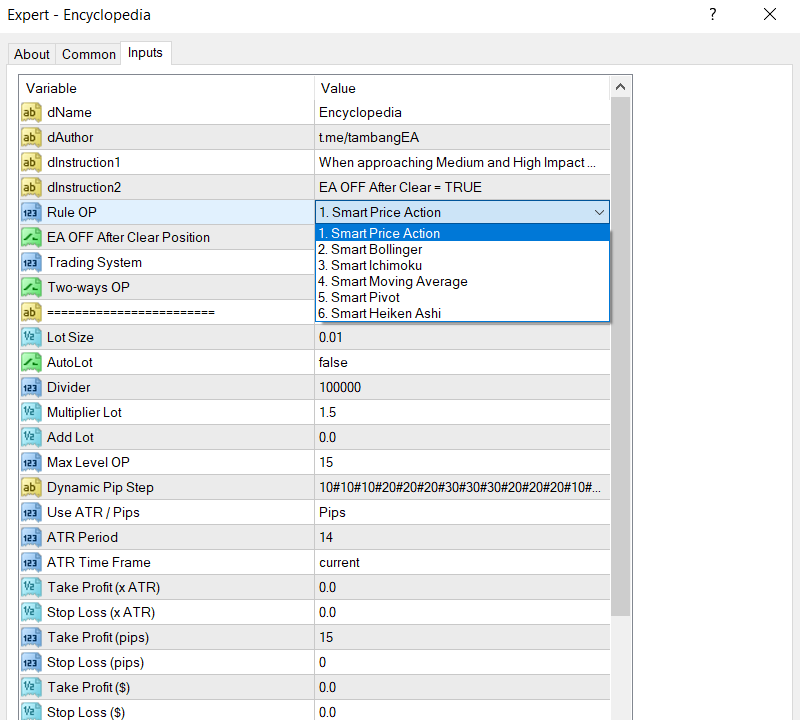Choose 5. Smart Pivot option
Screen dimensions: 800x720
tap(462, 297)
